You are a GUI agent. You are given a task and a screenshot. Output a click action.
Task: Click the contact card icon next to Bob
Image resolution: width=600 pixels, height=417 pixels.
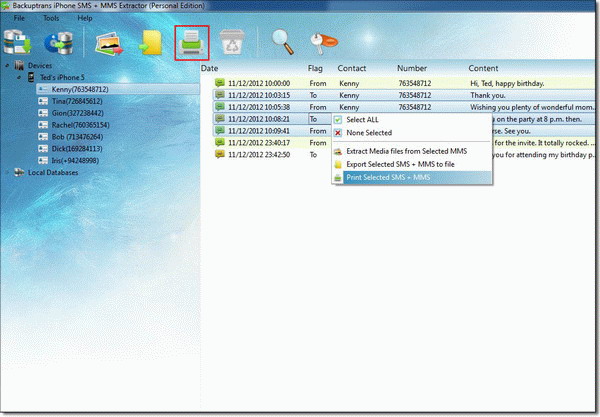43,137
